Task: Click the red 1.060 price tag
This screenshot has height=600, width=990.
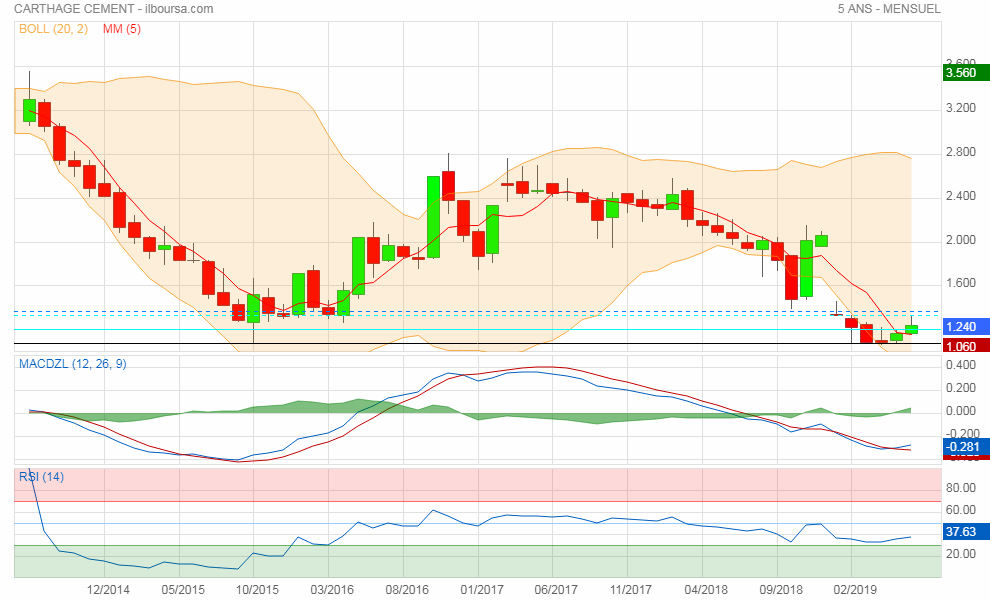Action: click(966, 346)
